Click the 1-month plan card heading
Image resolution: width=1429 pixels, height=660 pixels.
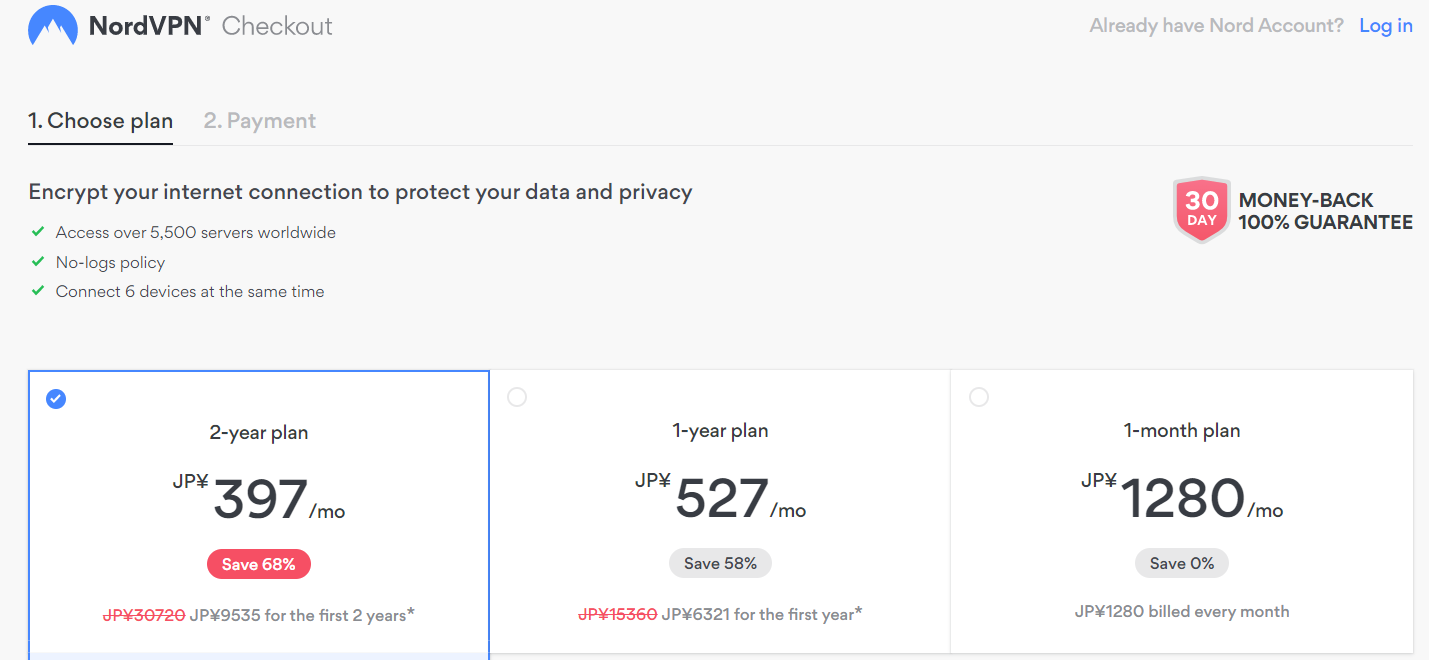[1182, 431]
